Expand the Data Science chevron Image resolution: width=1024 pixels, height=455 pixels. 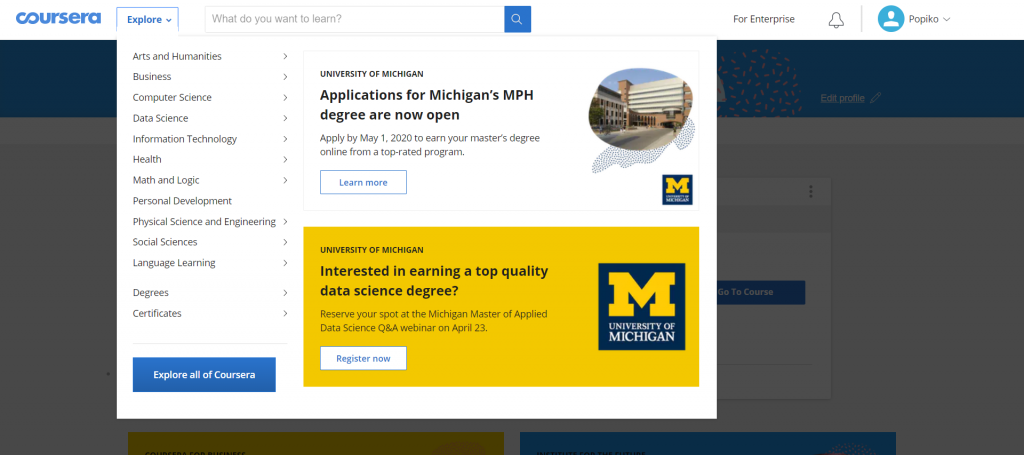point(285,118)
